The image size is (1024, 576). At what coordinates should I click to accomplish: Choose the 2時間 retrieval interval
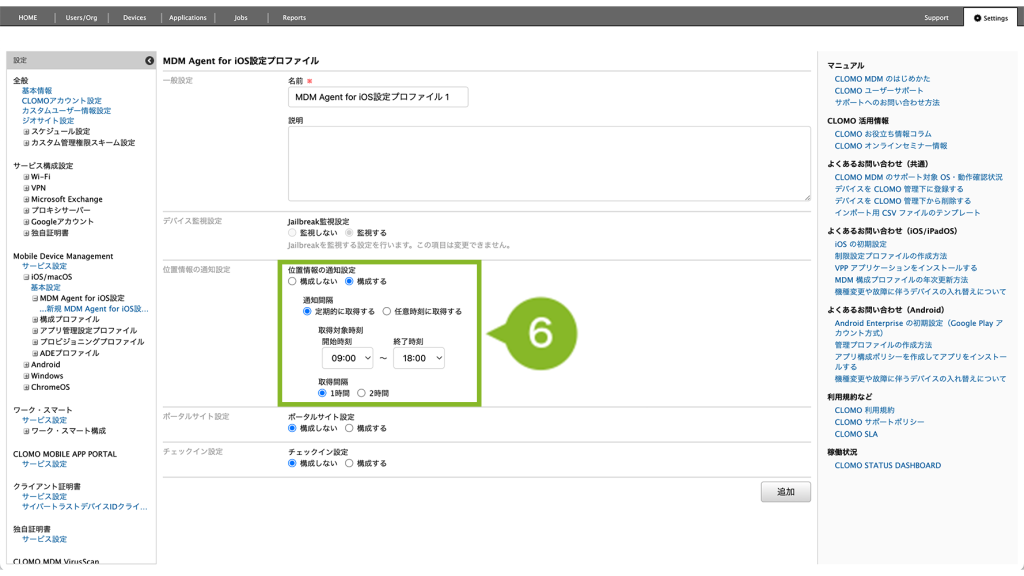point(362,394)
